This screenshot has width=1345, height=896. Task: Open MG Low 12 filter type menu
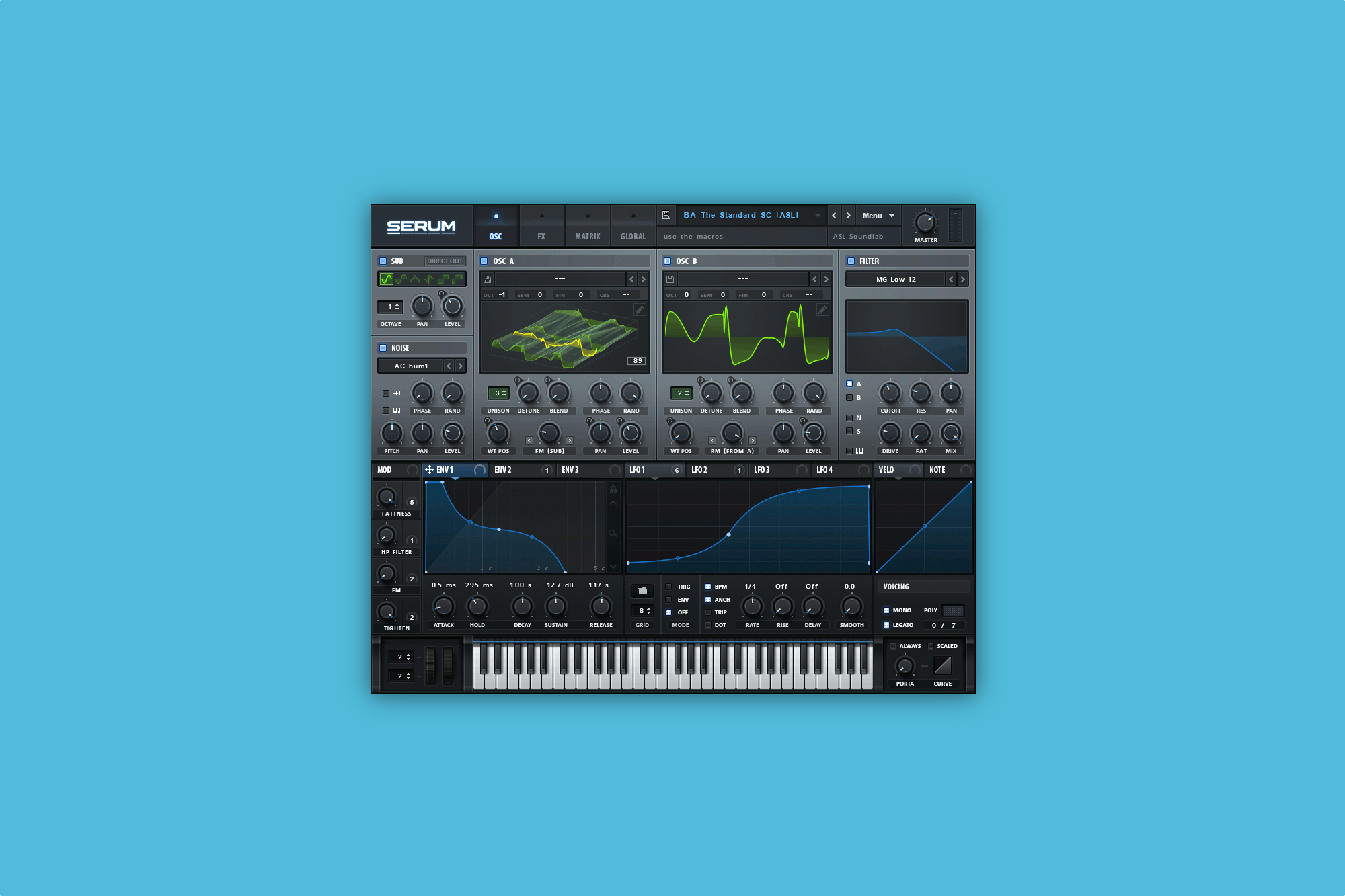(x=895, y=279)
